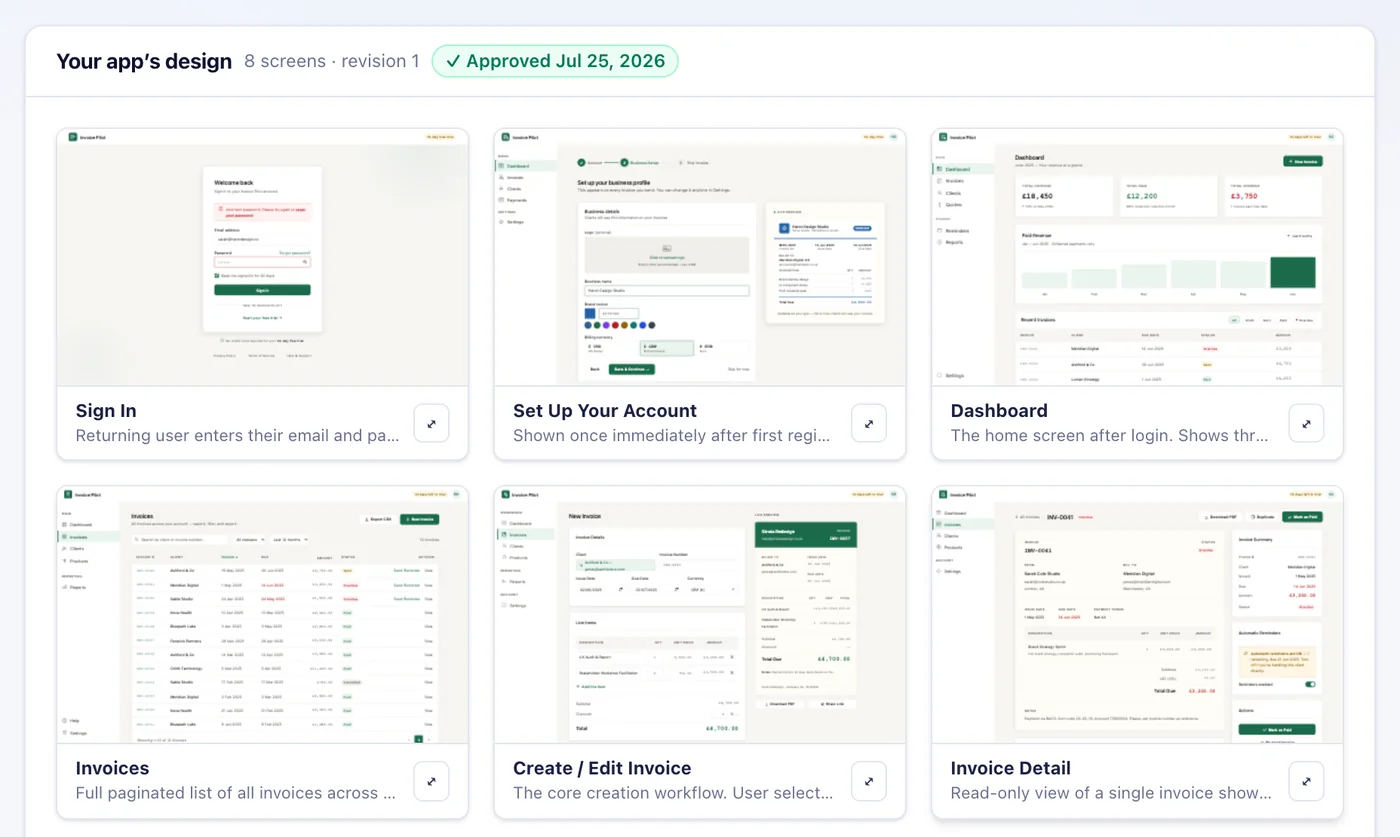Open the Set Up Your Account thumbnail

pyautogui.click(x=700, y=257)
